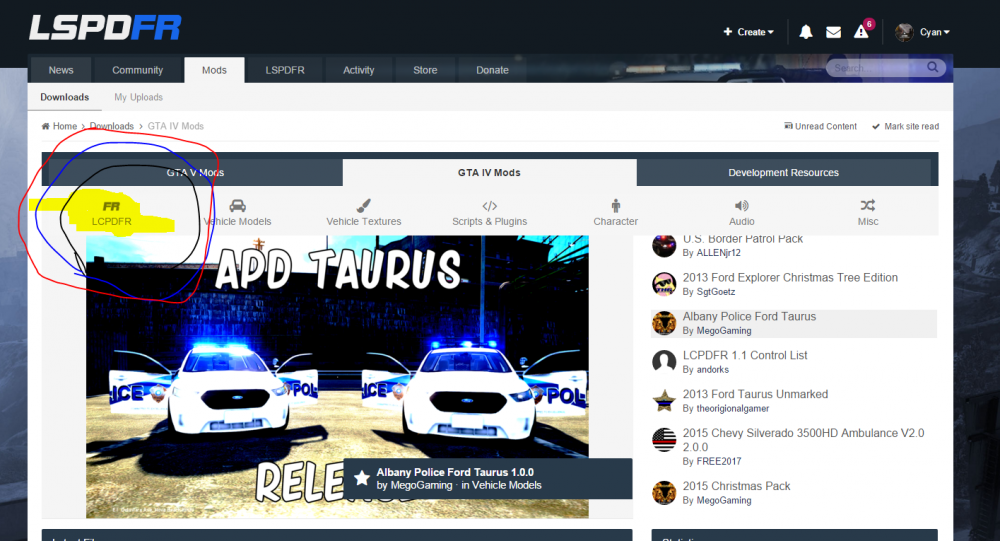Viewport: 1000px width, 541px height.
Task: Go to the News tab
Action: click(x=61, y=70)
